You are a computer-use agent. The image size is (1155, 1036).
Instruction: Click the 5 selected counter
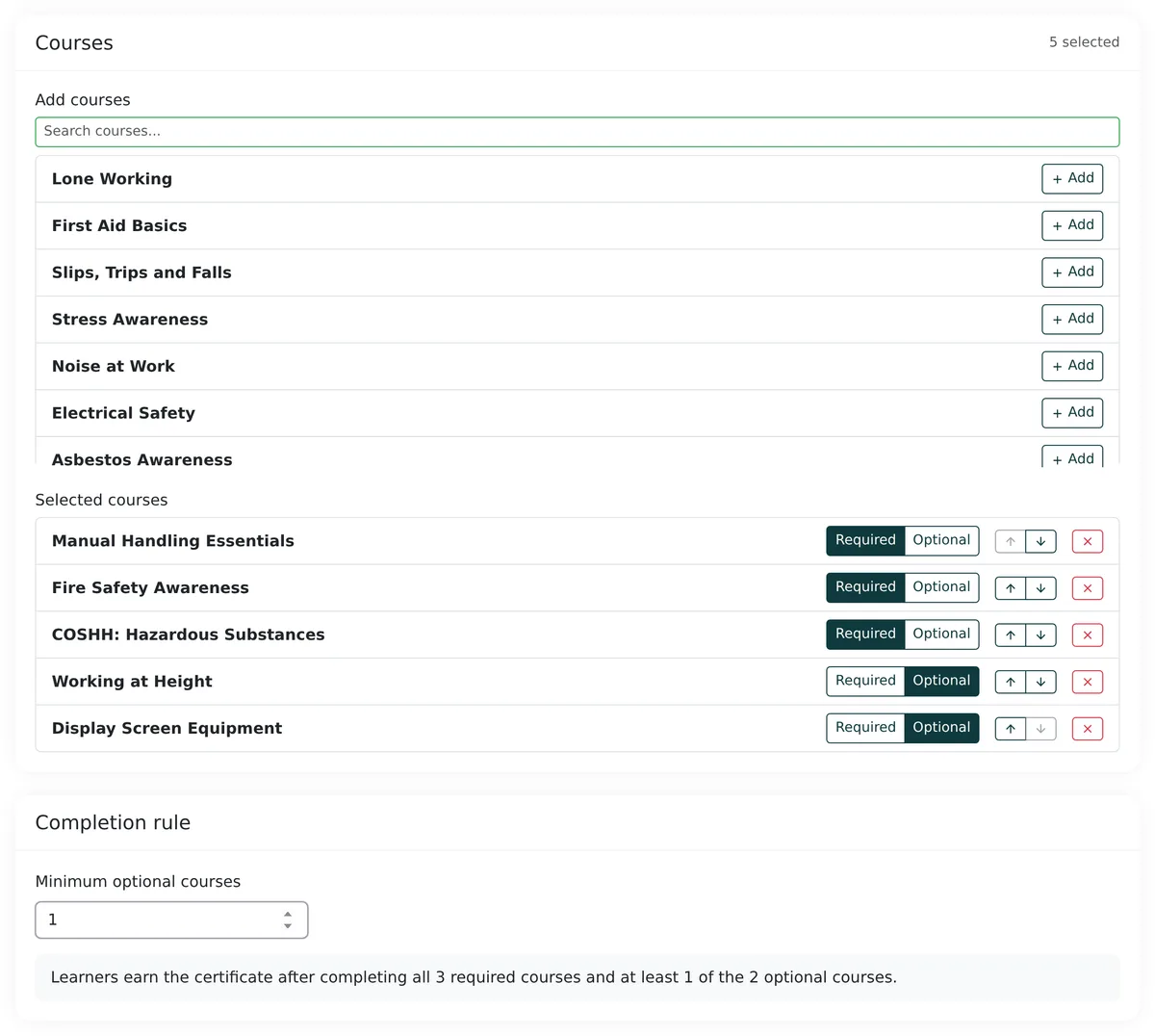pyautogui.click(x=1084, y=42)
